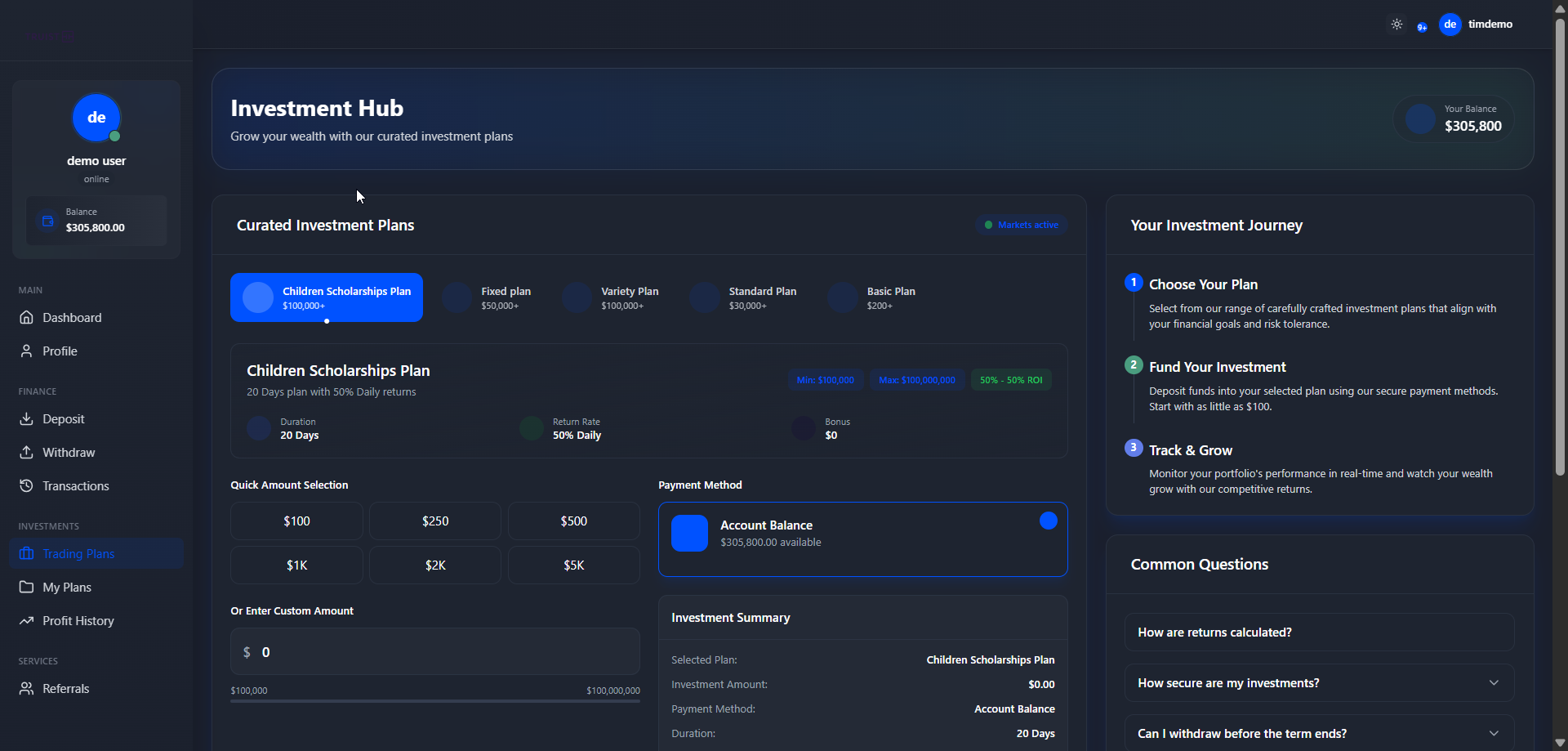Choose the $5K quick amount

(574, 565)
